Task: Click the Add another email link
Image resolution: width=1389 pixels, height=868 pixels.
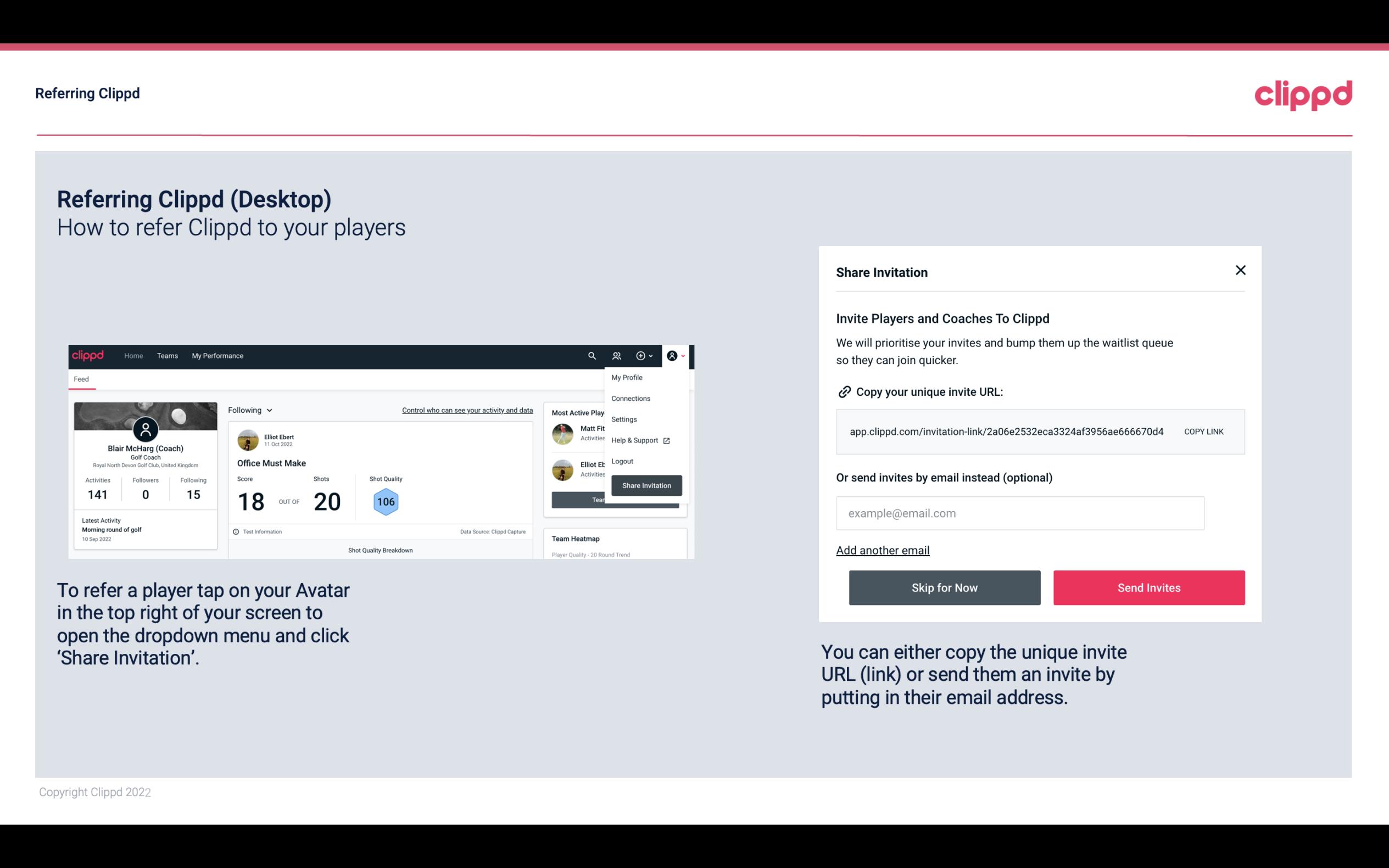Action: point(883,550)
